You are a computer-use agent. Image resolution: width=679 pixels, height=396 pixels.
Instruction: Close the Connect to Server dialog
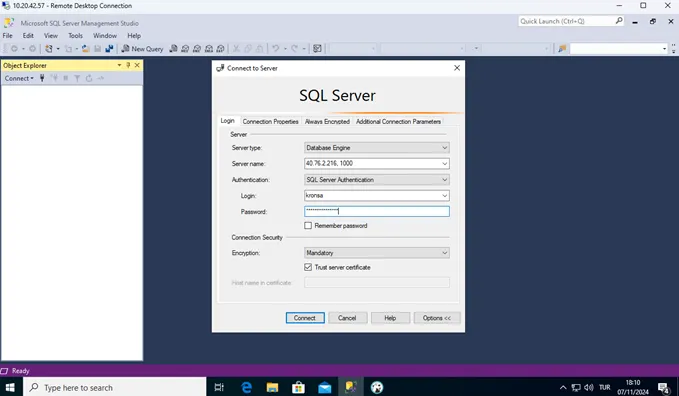457,68
